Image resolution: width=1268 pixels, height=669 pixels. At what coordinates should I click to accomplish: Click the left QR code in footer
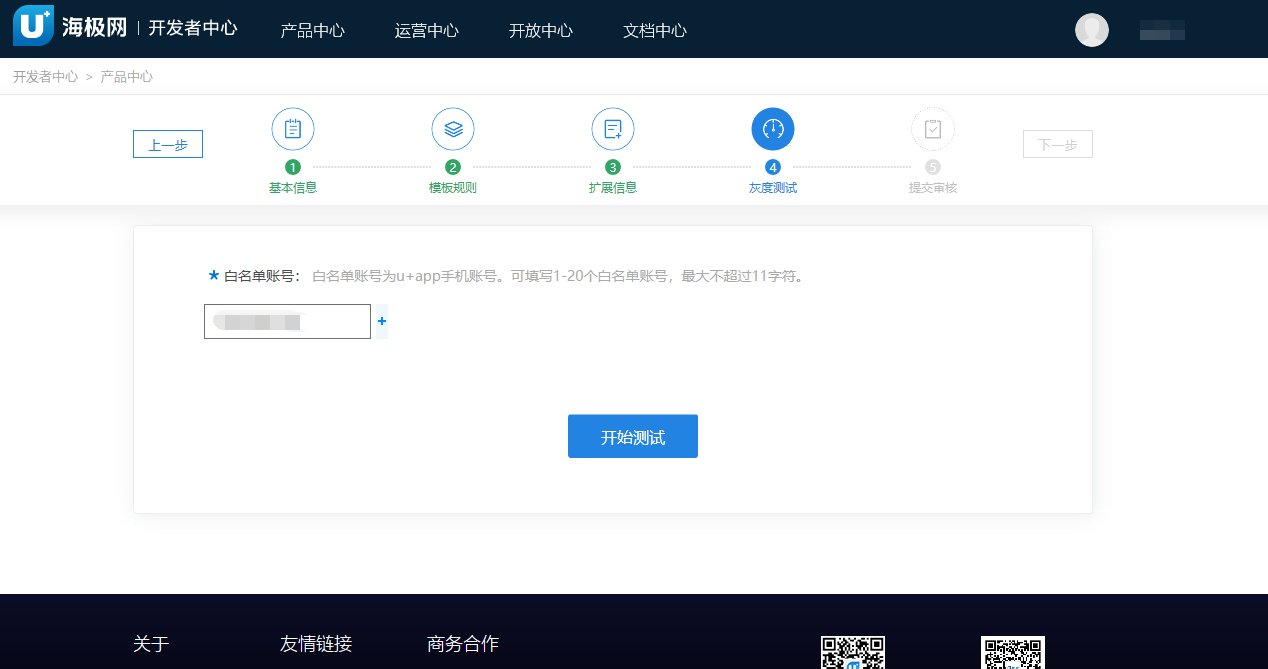(x=852, y=652)
